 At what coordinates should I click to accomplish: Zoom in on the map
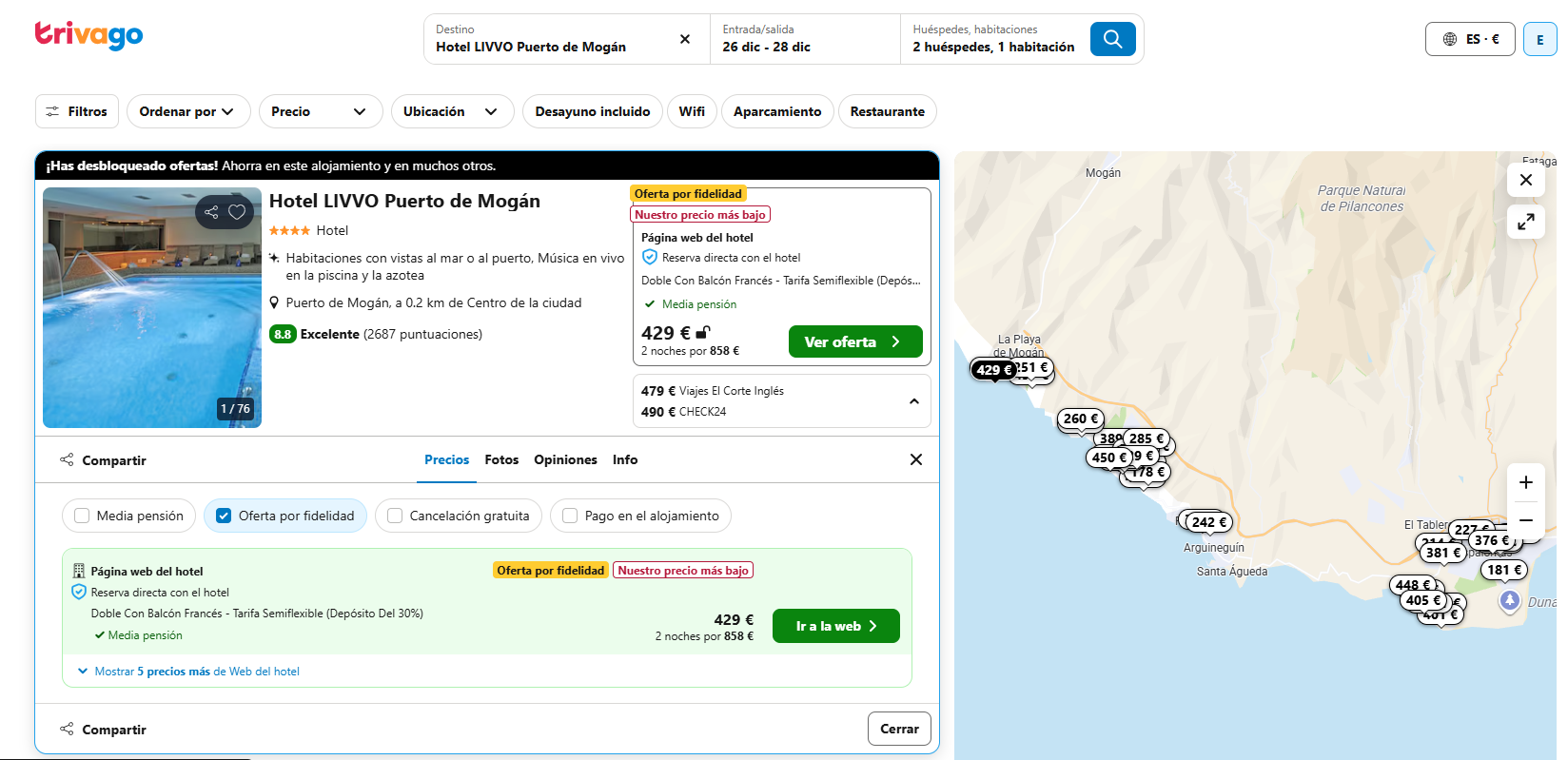[x=1526, y=482]
